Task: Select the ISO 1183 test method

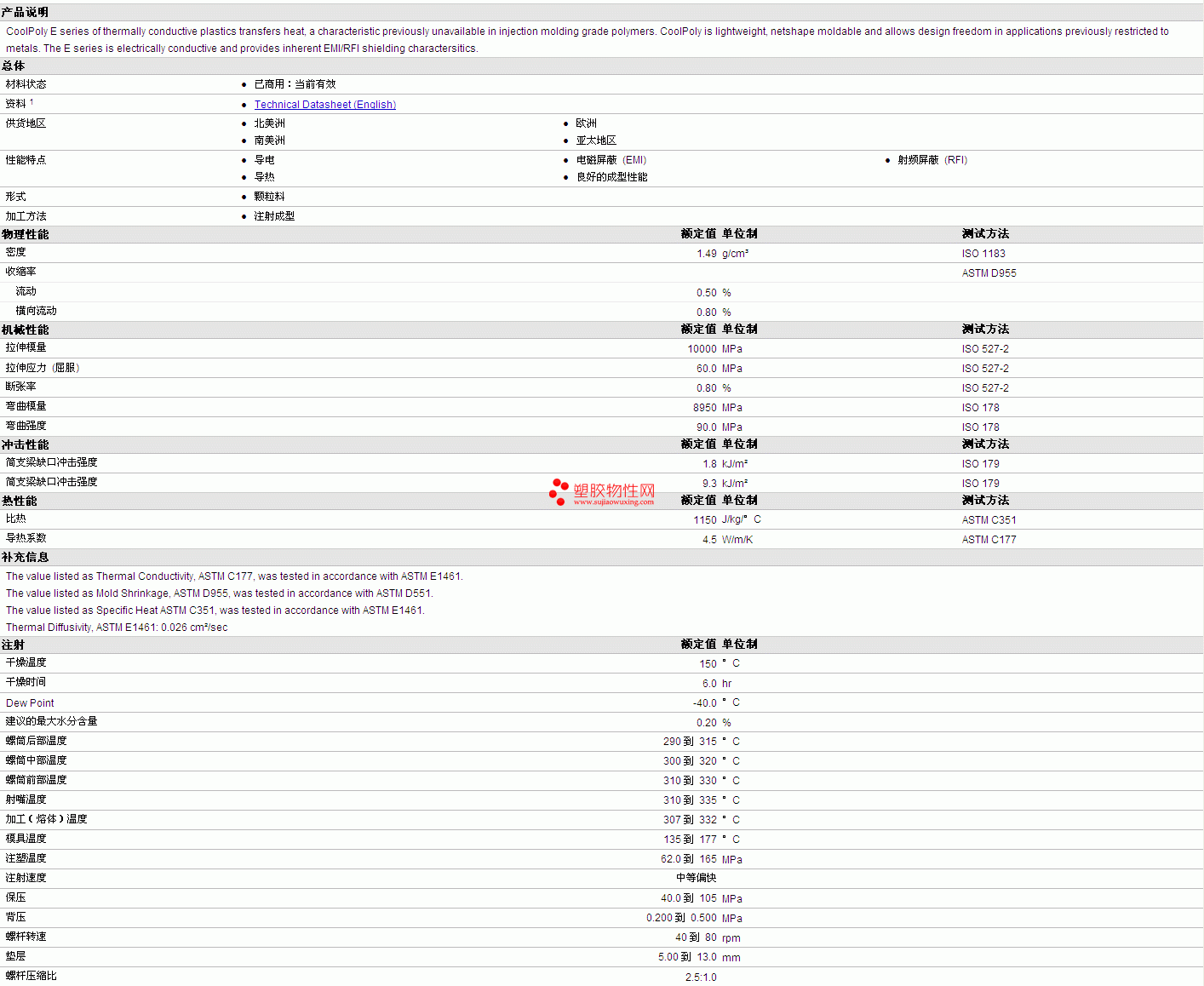Action: 983,254
